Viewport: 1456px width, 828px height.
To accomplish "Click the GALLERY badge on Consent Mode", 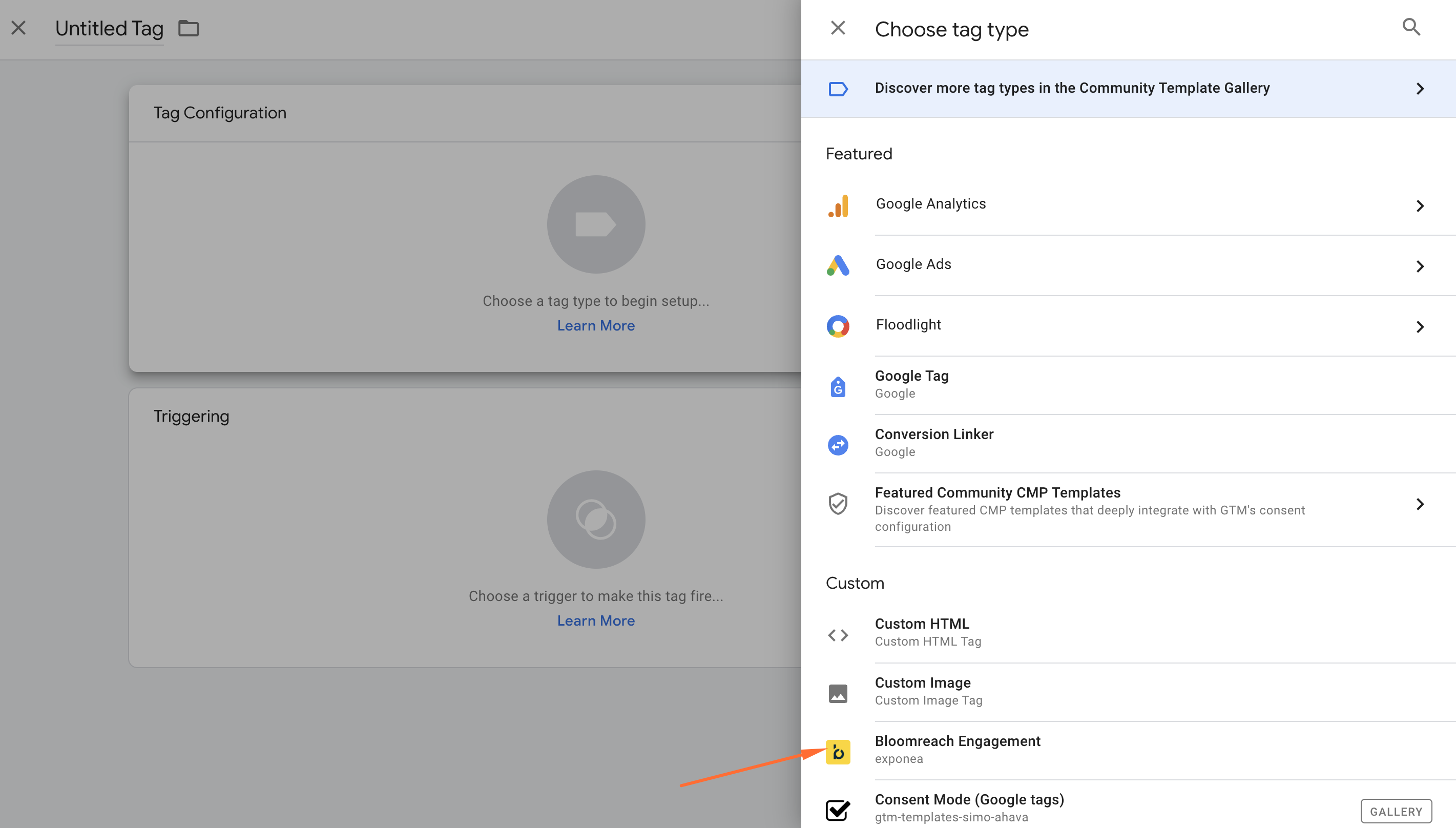I will click(1396, 812).
